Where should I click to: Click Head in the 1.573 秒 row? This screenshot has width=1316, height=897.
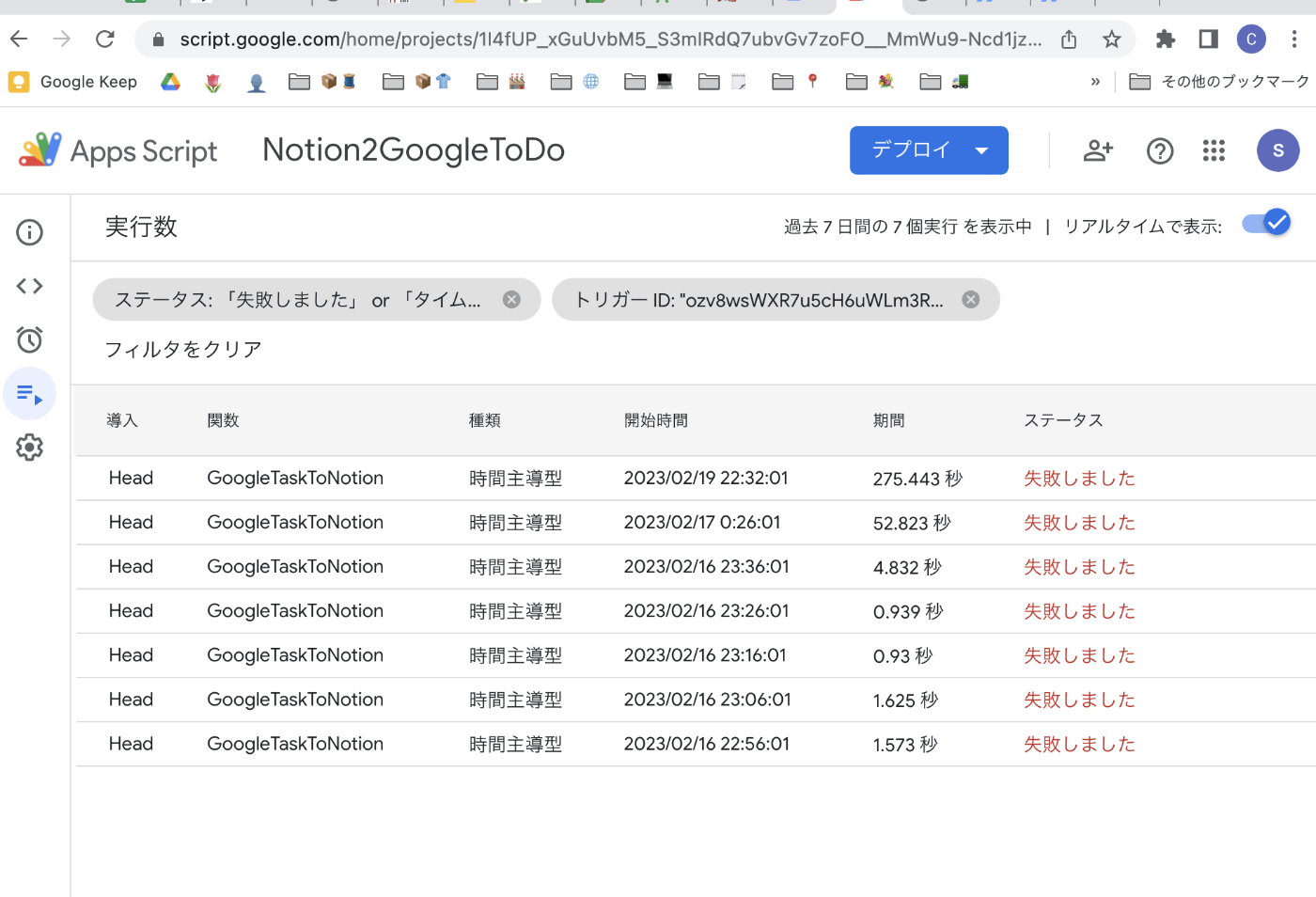pyautogui.click(x=131, y=744)
